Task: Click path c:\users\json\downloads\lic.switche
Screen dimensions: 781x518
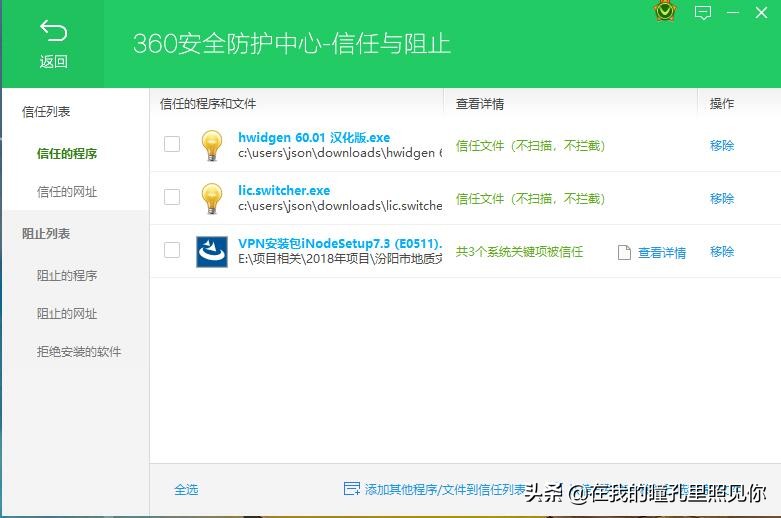Action: [x=340, y=206]
